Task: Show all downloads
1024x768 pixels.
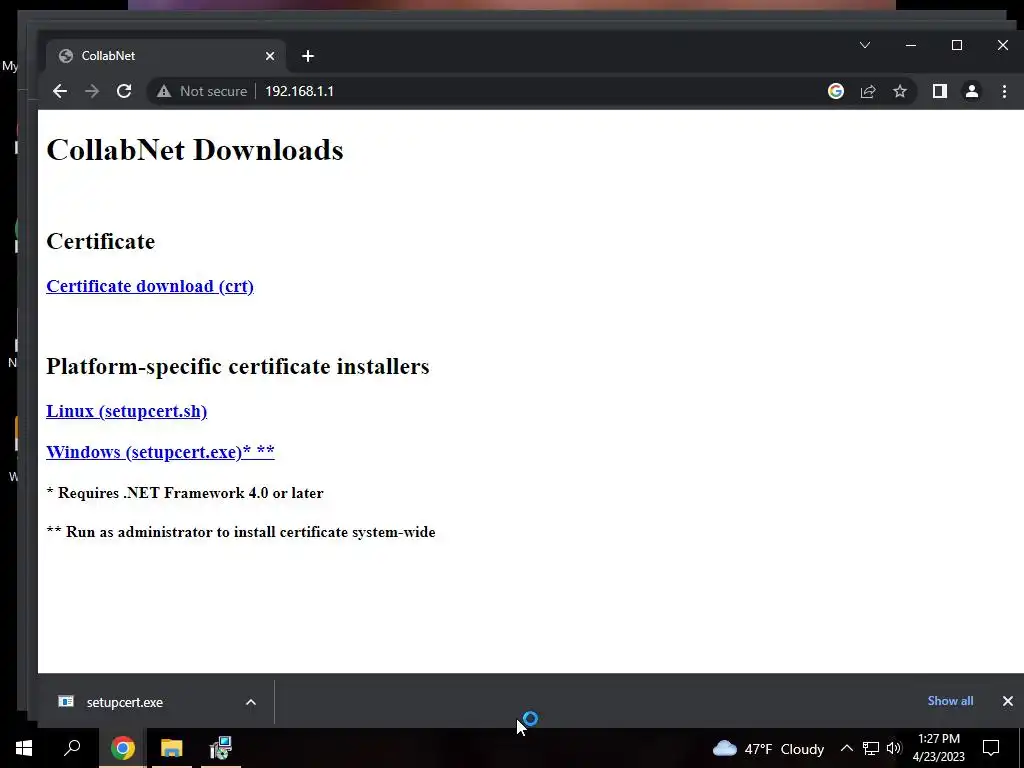Action: tap(950, 701)
